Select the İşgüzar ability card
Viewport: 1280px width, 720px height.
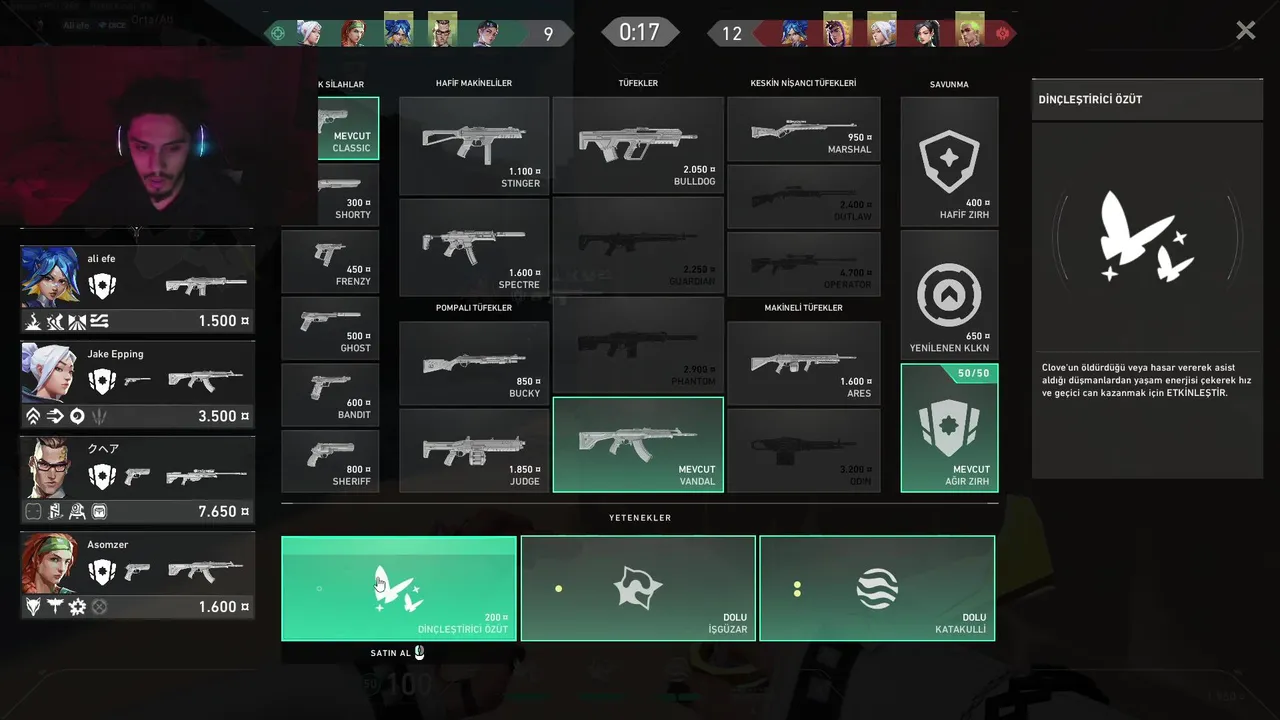(x=638, y=588)
